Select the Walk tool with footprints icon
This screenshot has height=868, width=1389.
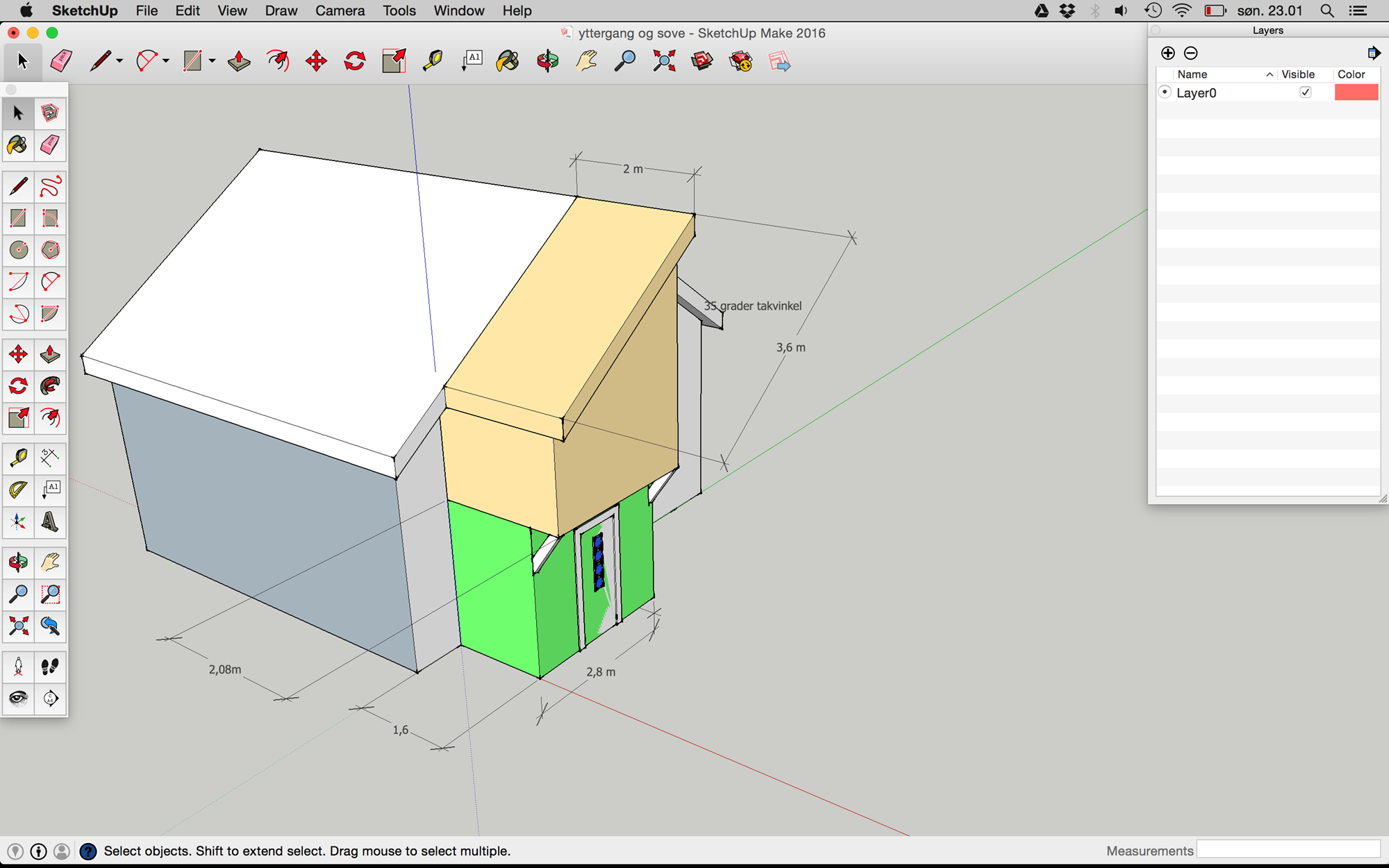[50, 667]
